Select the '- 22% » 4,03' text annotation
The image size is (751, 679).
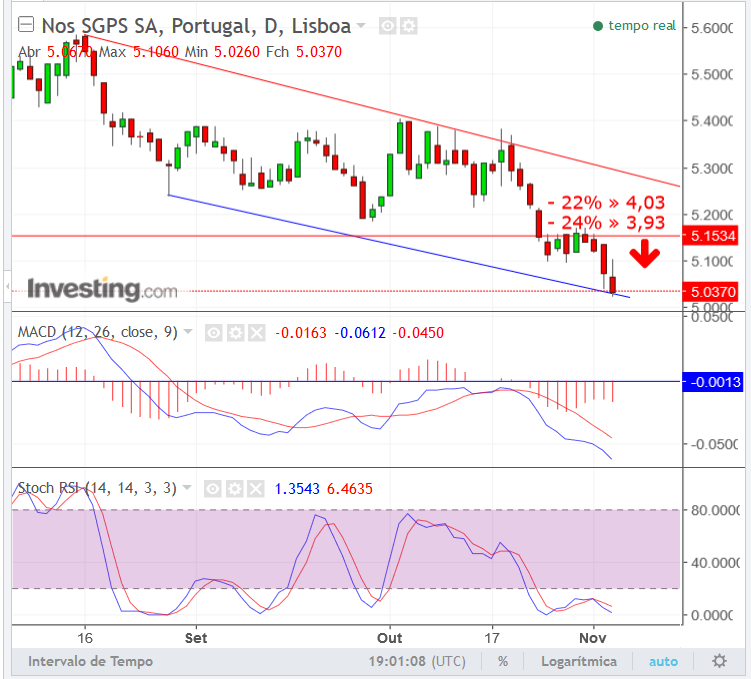(x=606, y=203)
